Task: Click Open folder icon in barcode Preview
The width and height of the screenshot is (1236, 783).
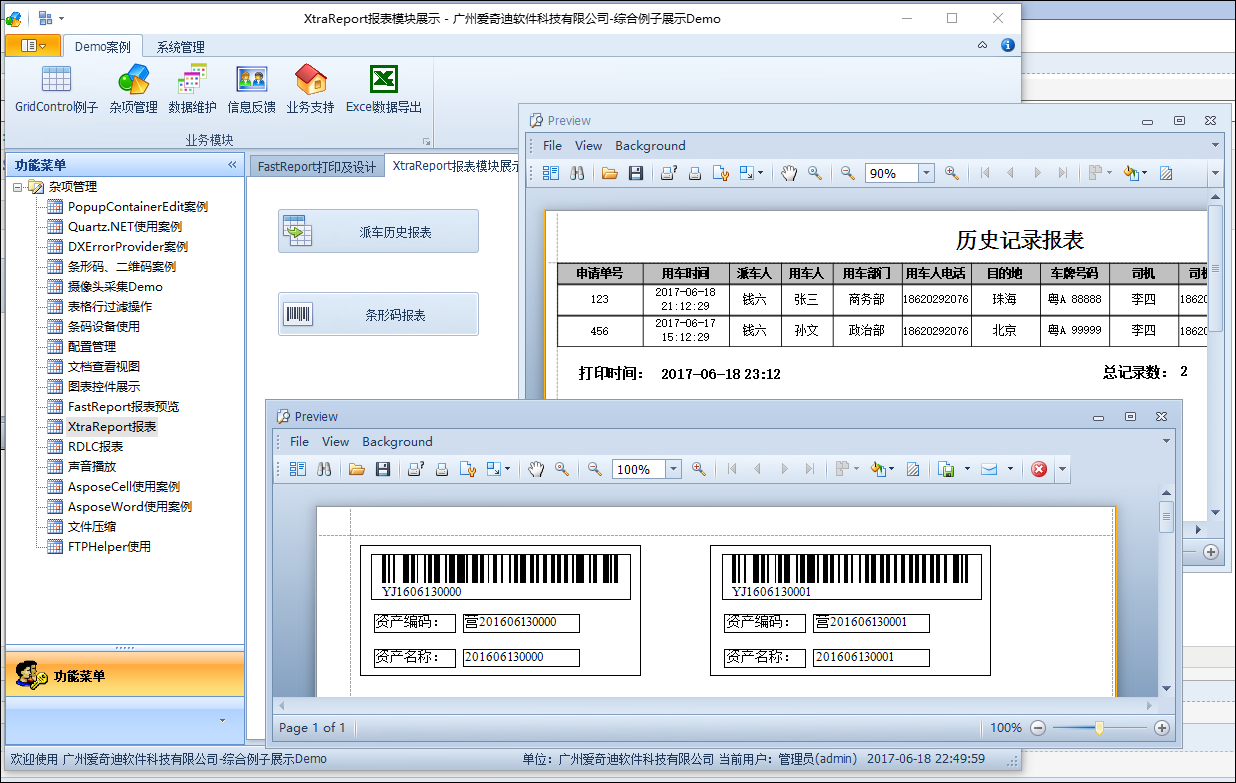Action: click(x=356, y=469)
